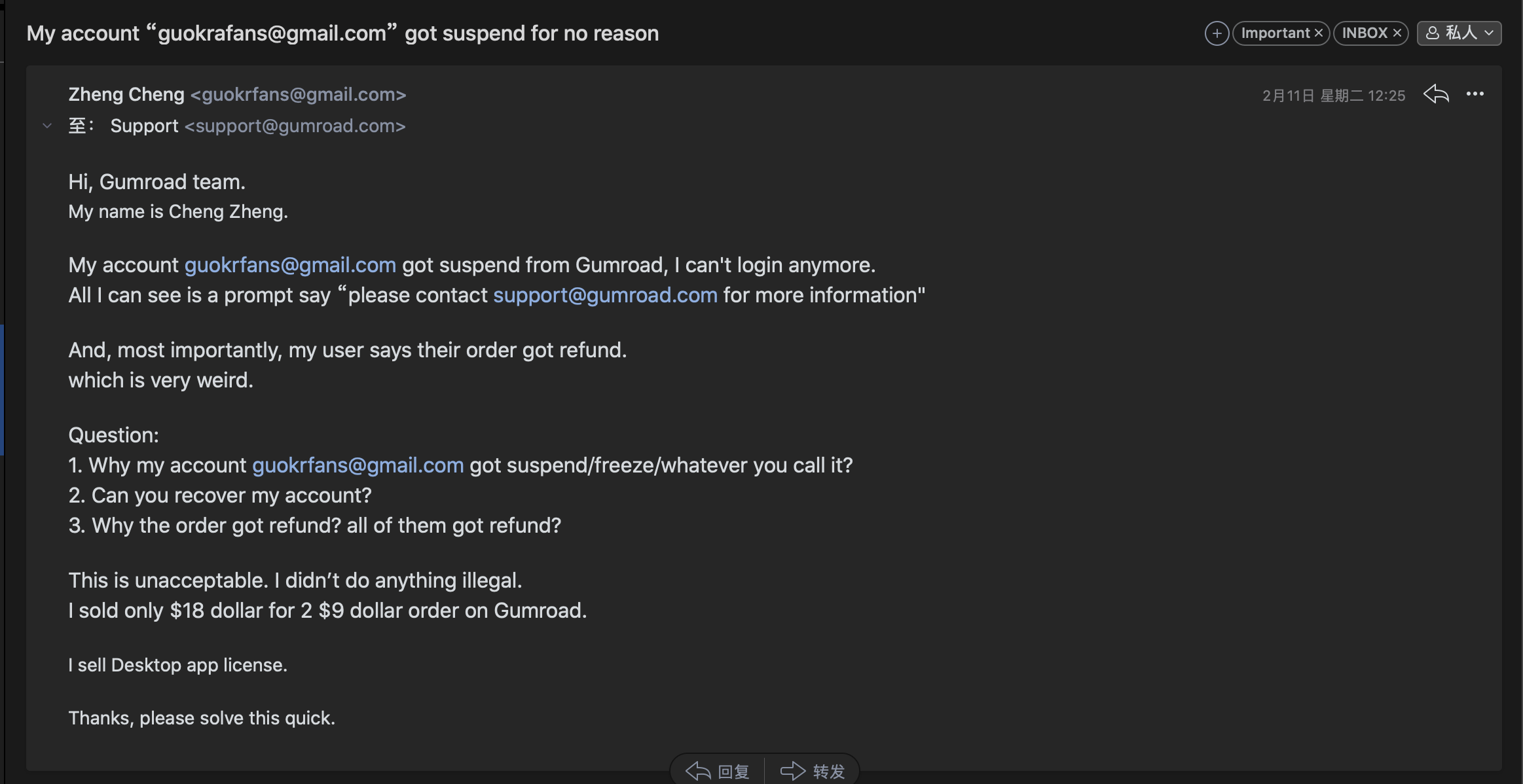Remove the INBOX label tag
Image resolution: width=1523 pixels, height=784 pixels.
click(1397, 33)
